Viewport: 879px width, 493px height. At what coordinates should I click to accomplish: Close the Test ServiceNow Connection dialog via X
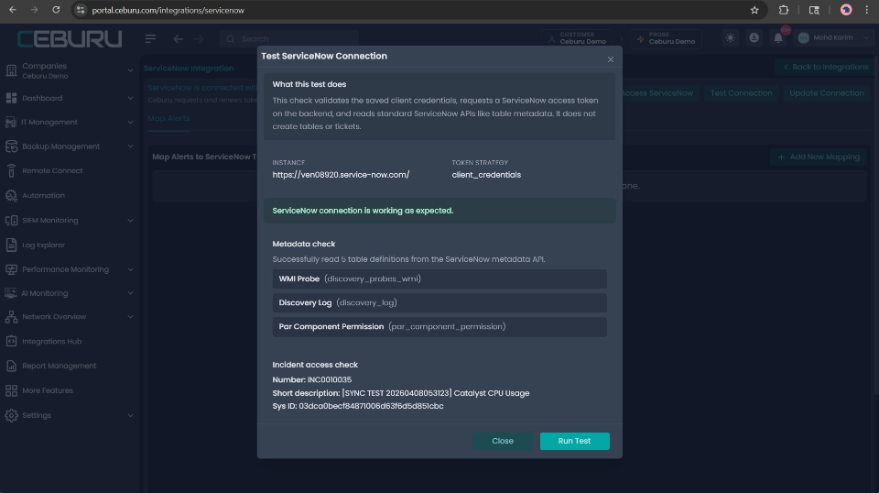pos(610,59)
